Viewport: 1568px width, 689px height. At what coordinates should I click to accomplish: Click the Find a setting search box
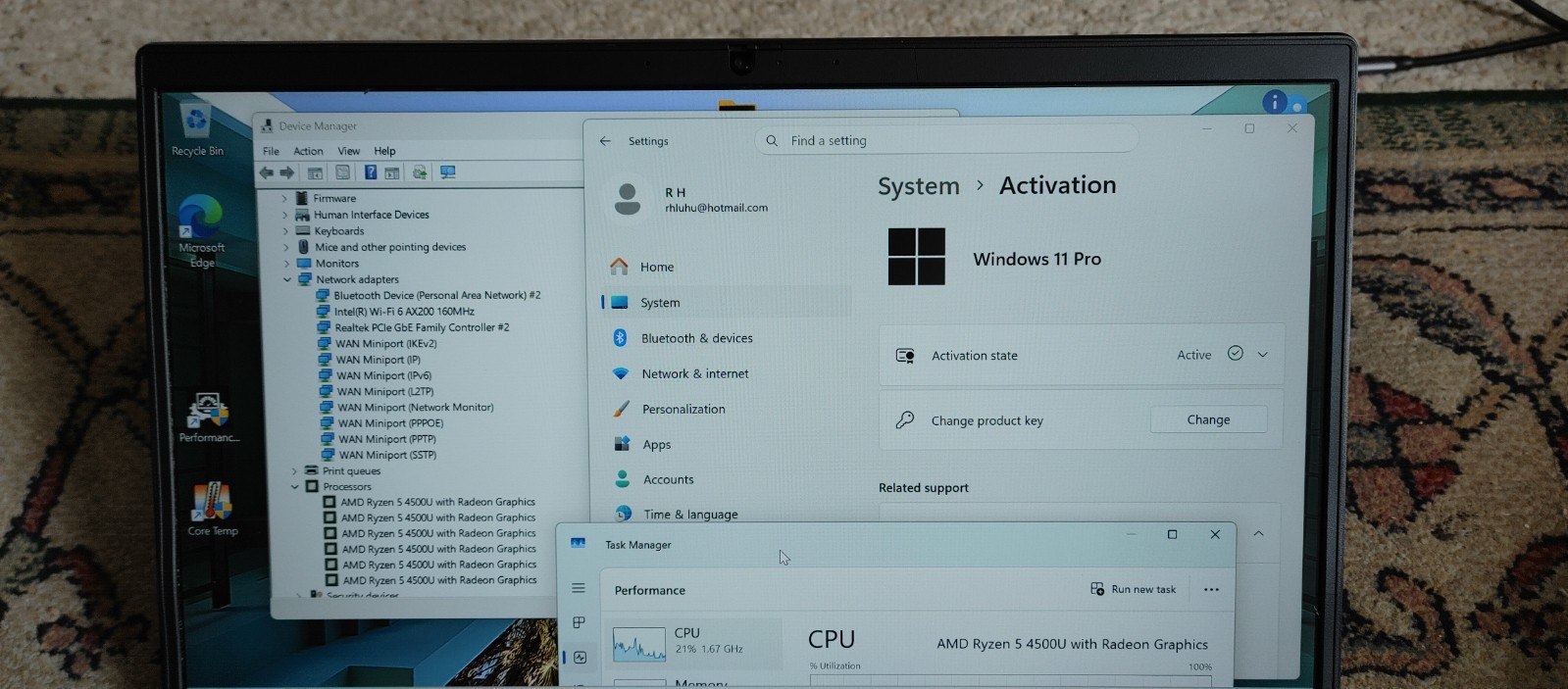click(946, 141)
